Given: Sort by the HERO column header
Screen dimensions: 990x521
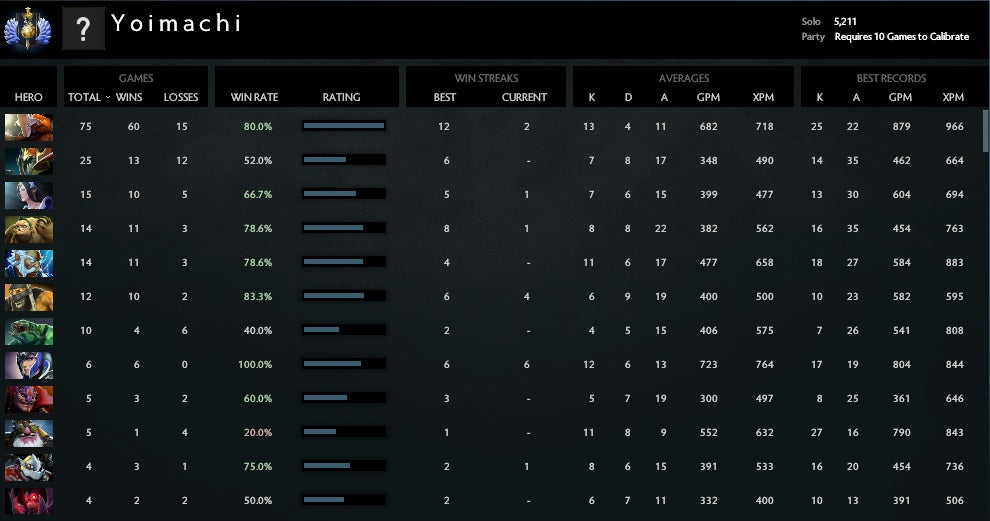Looking at the screenshot, I should point(29,97).
